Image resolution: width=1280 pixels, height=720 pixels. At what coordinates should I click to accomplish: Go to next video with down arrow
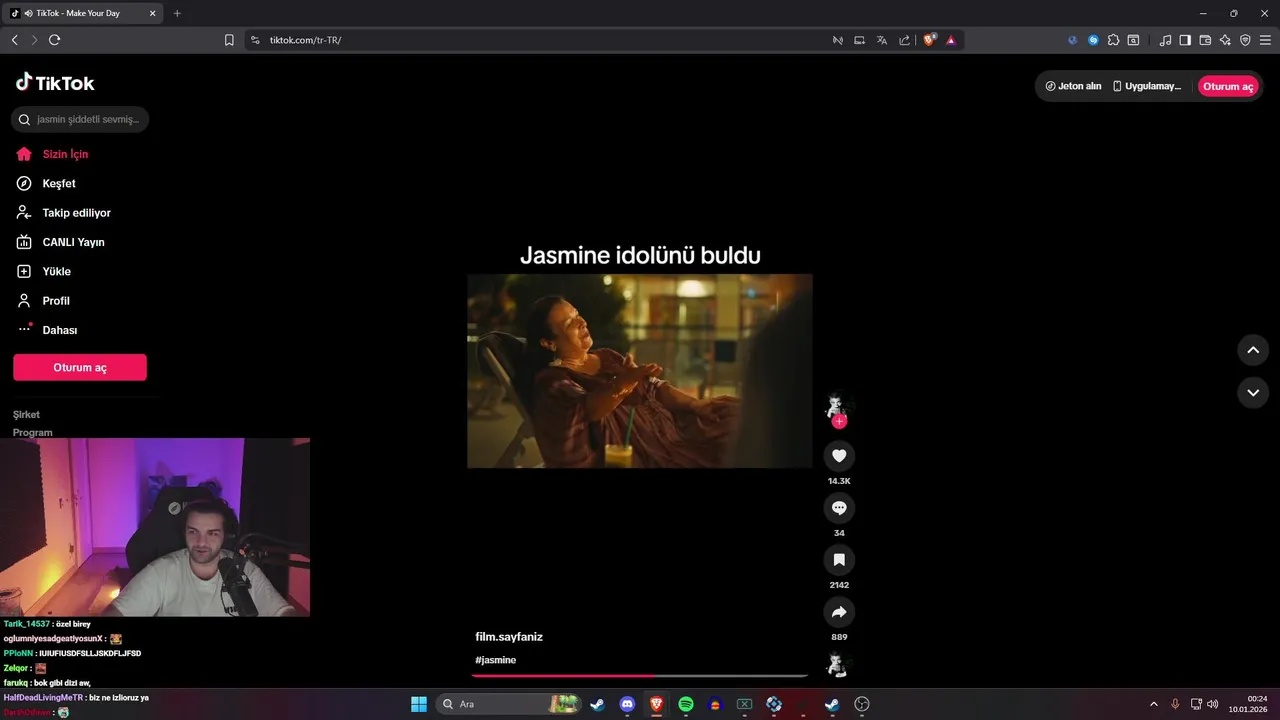pyautogui.click(x=1253, y=393)
